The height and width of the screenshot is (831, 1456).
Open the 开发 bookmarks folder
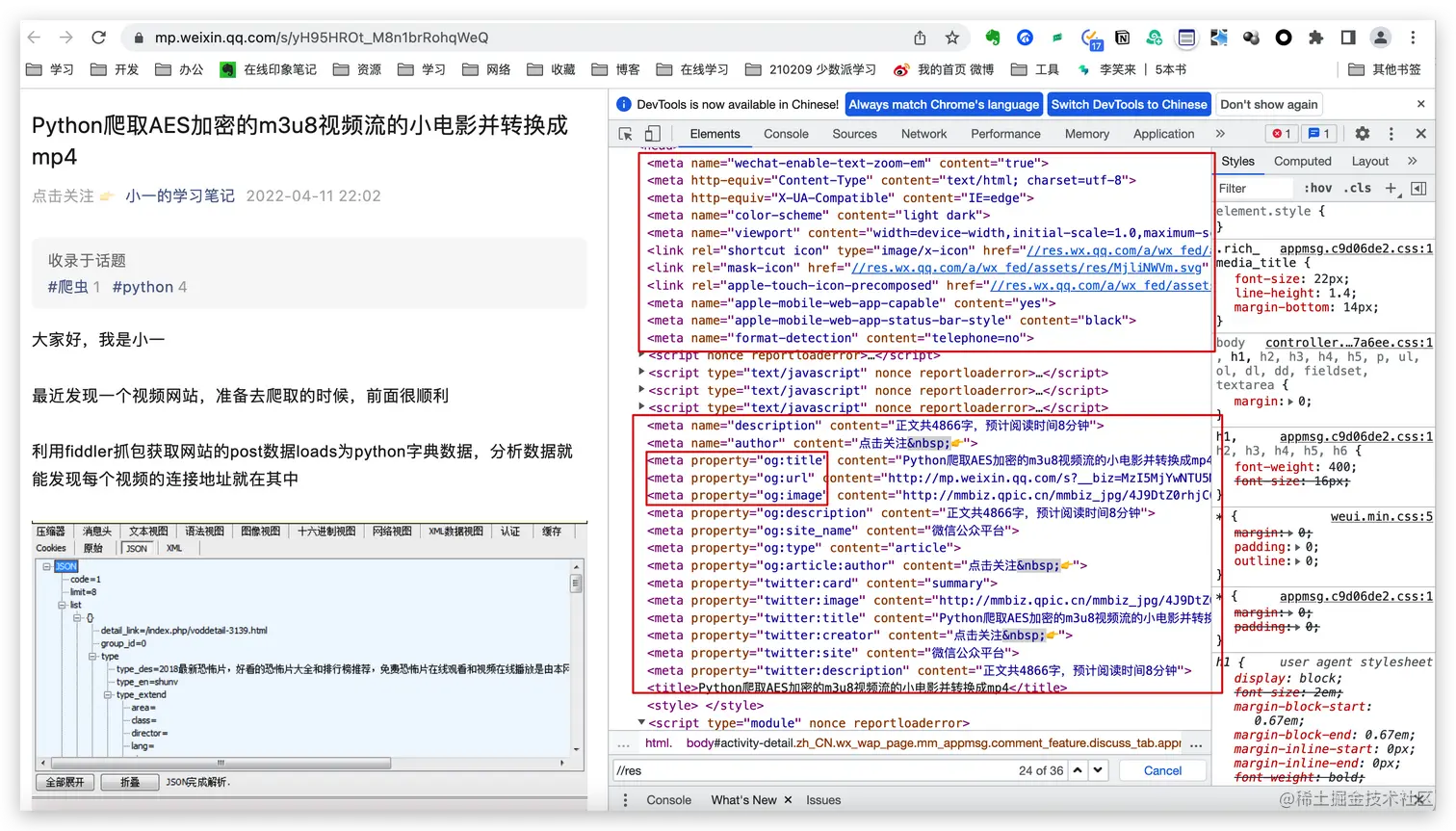[x=115, y=69]
